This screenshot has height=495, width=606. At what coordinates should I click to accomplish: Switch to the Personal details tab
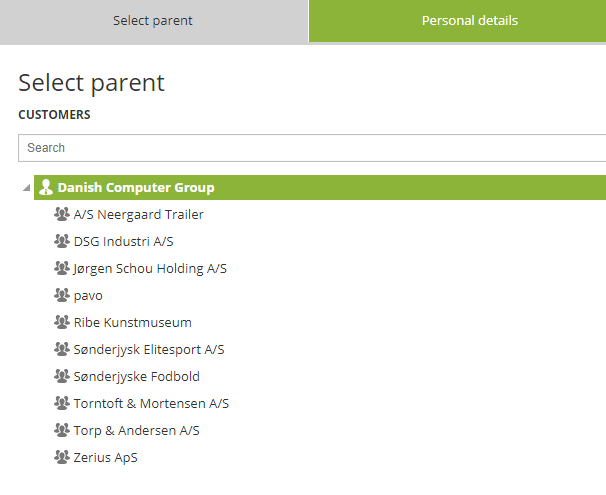(458, 21)
